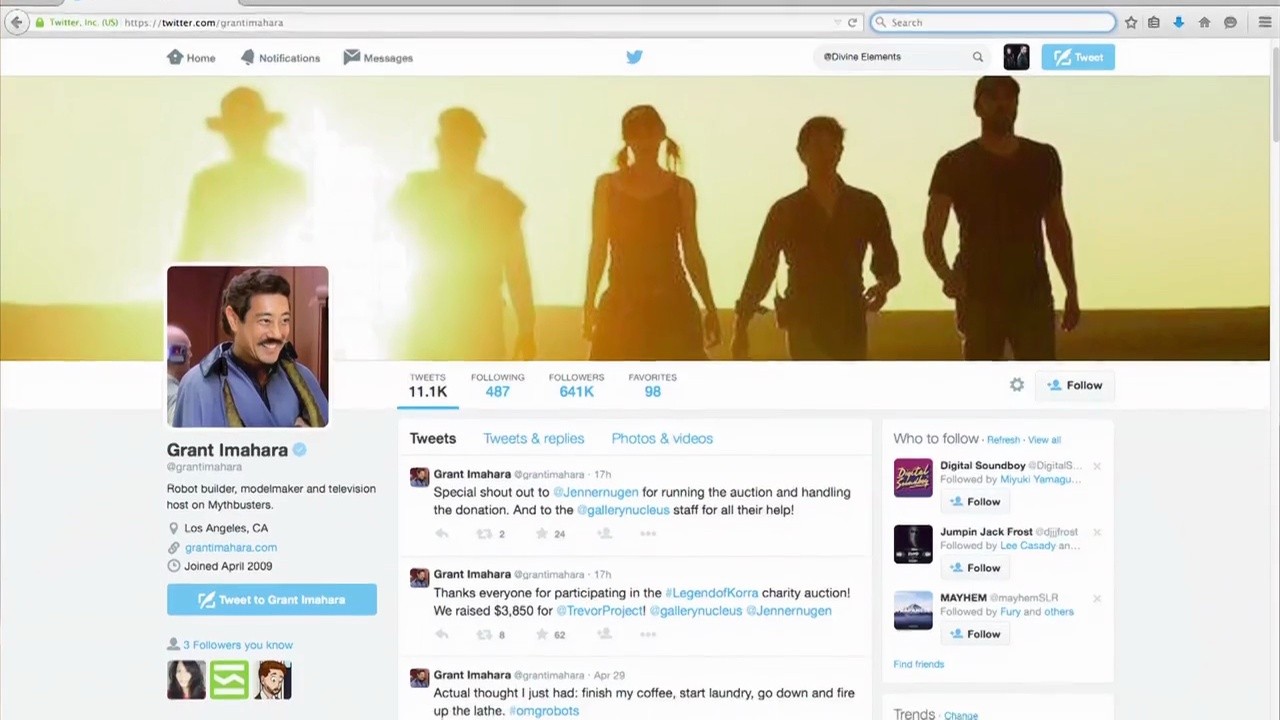This screenshot has width=1280, height=720.
Task: Favorite the 'Special shout out' tweet
Action: (542, 534)
